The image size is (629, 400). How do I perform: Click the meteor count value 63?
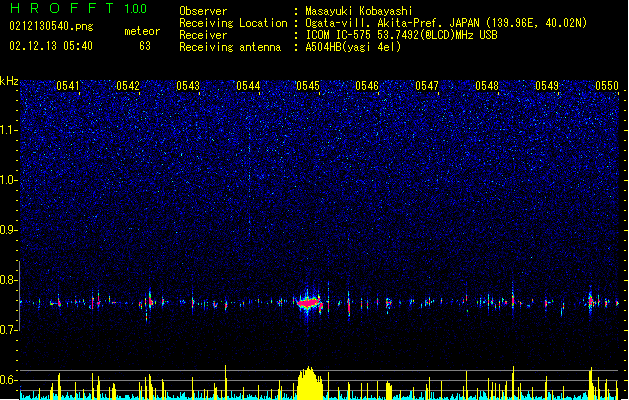145,46
